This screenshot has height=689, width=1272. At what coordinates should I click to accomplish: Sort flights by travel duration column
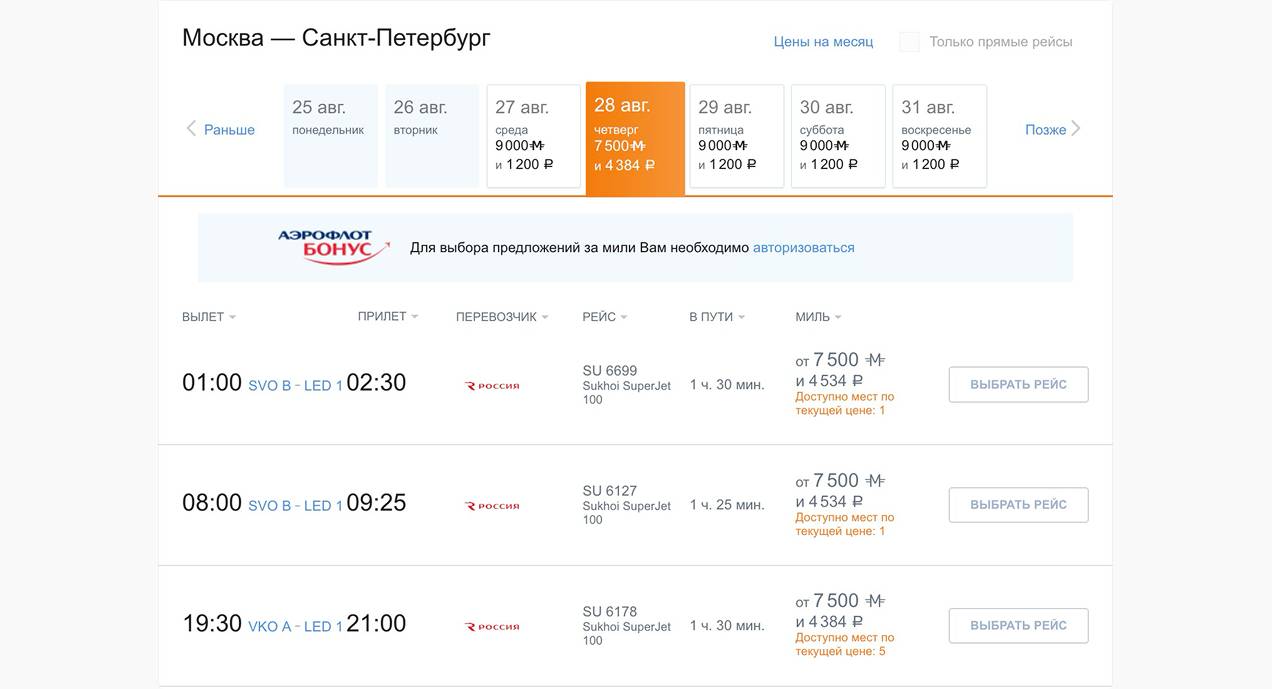coord(717,317)
